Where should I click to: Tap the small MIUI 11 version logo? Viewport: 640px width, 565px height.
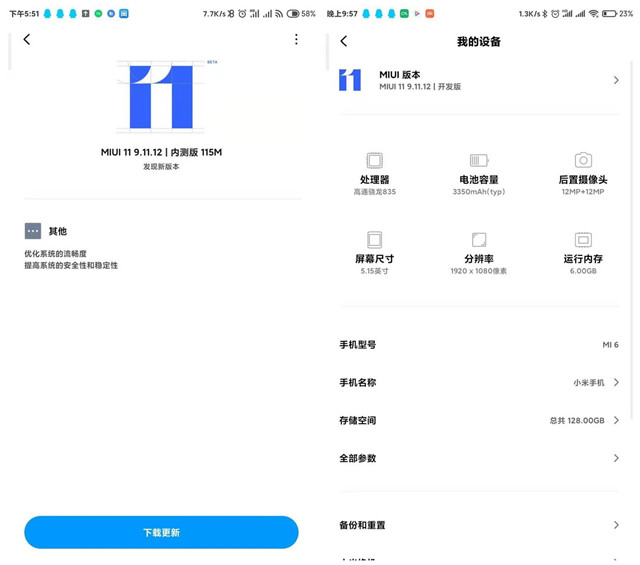pyautogui.click(x=350, y=80)
